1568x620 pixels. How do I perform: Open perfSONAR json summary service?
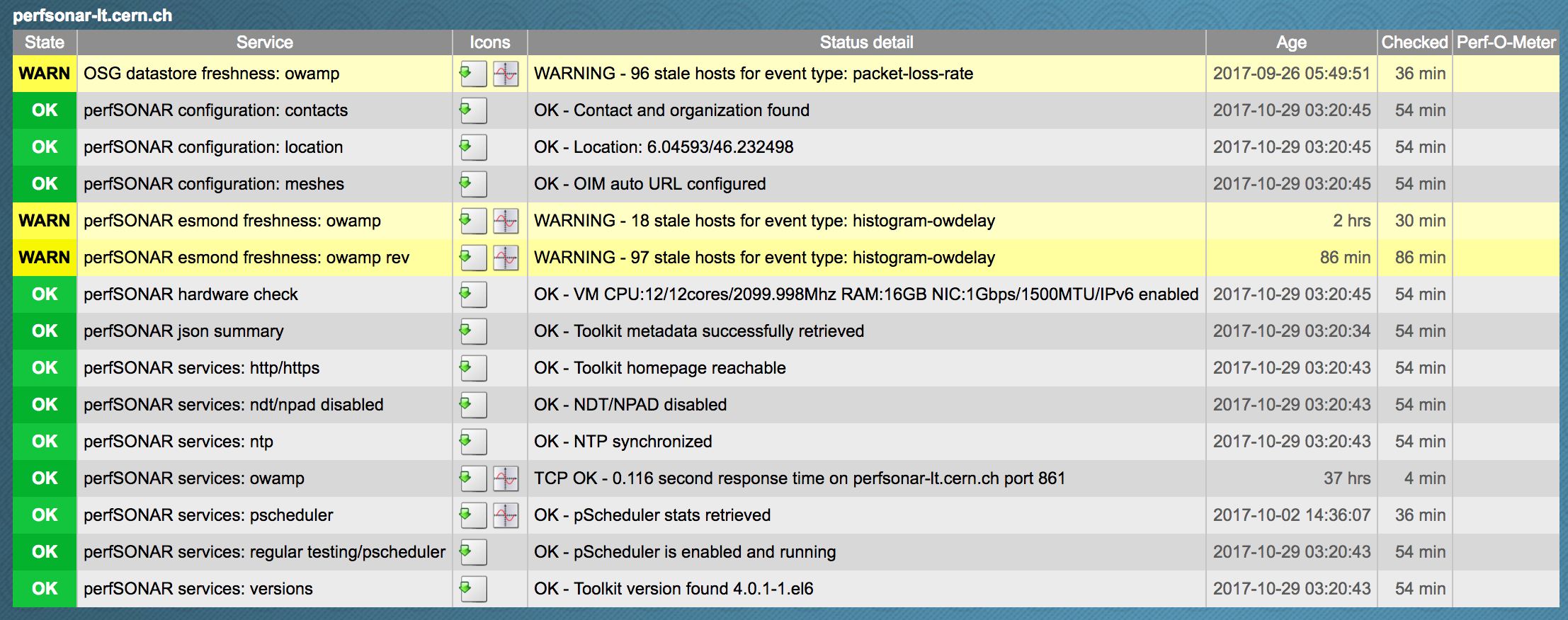pos(183,331)
